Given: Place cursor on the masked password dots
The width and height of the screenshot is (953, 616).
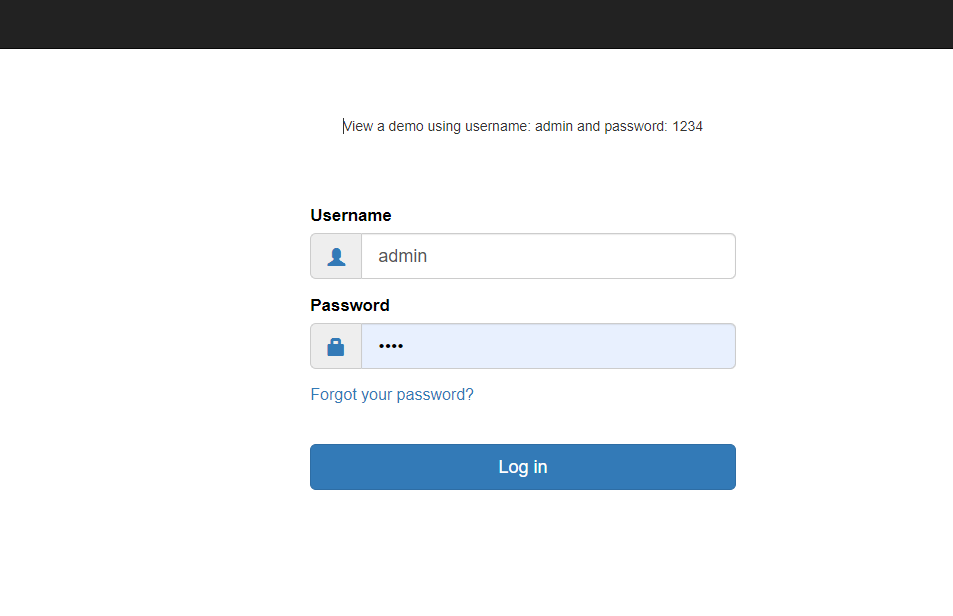Looking at the screenshot, I should (391, 346).
